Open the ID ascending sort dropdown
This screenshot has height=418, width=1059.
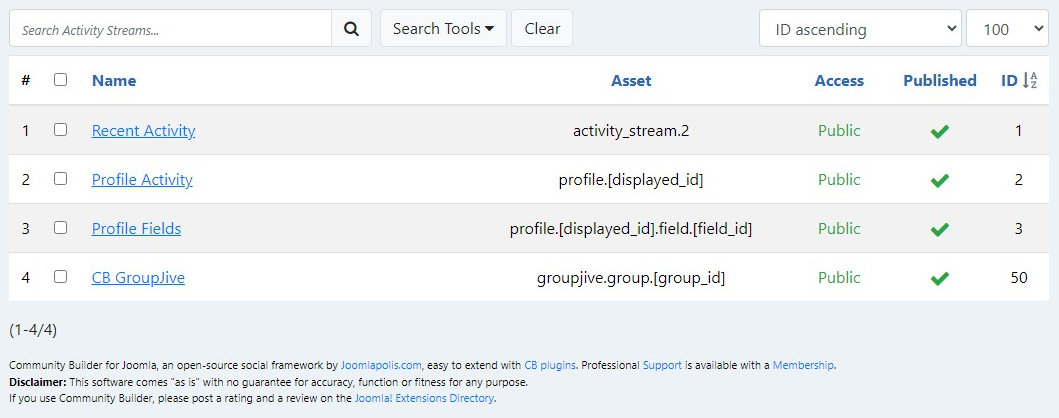point(860,29)
